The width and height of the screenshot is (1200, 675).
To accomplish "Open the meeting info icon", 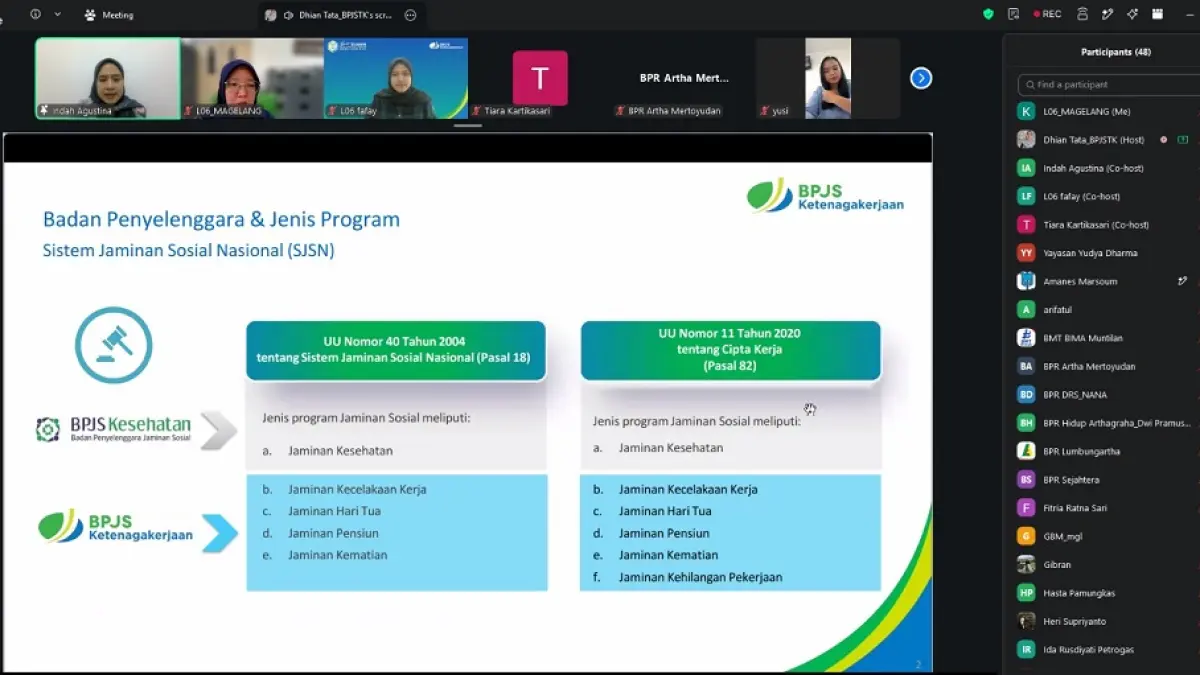I will [x=35, y=15].
